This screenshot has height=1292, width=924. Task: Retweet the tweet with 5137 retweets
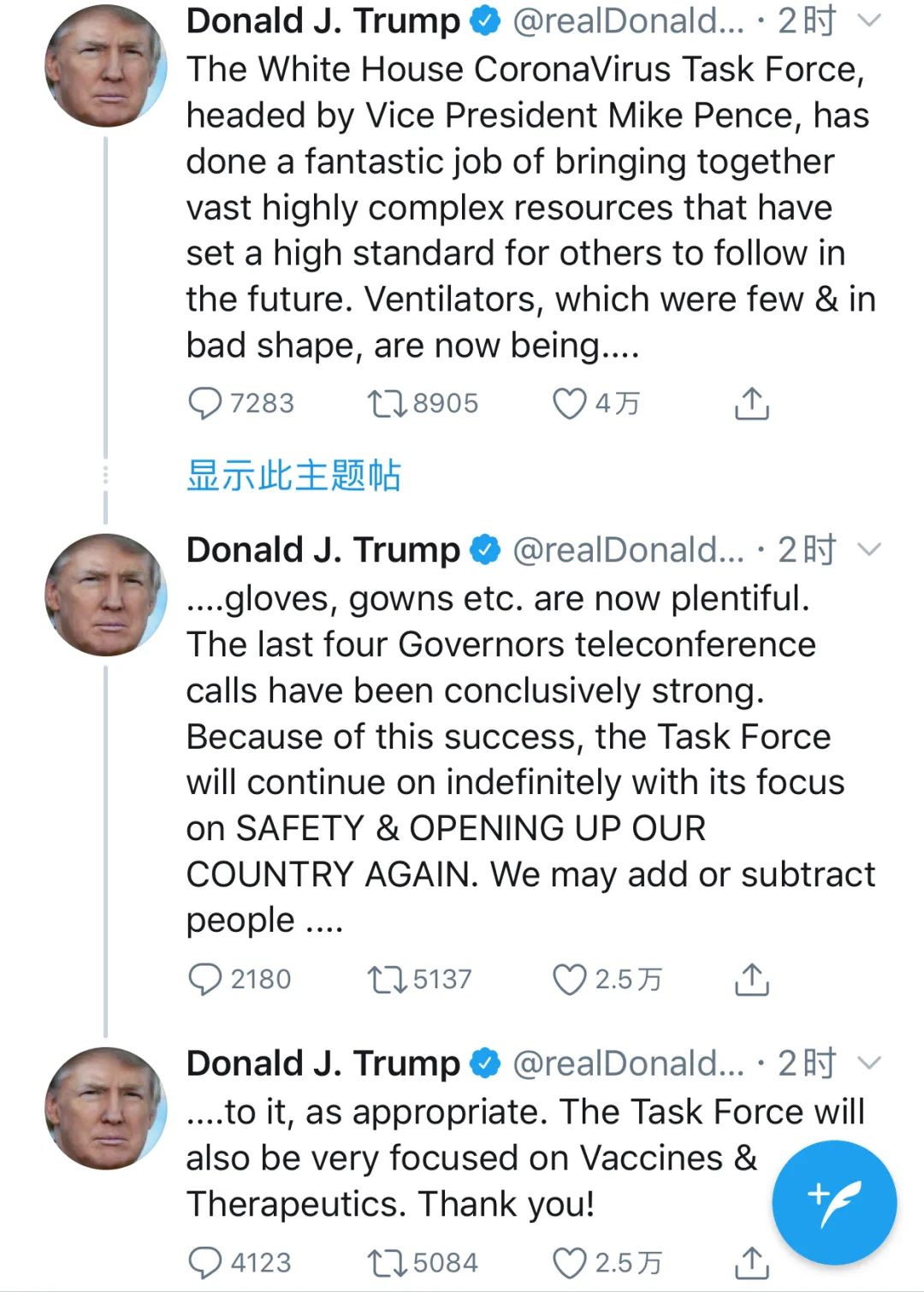387,979
